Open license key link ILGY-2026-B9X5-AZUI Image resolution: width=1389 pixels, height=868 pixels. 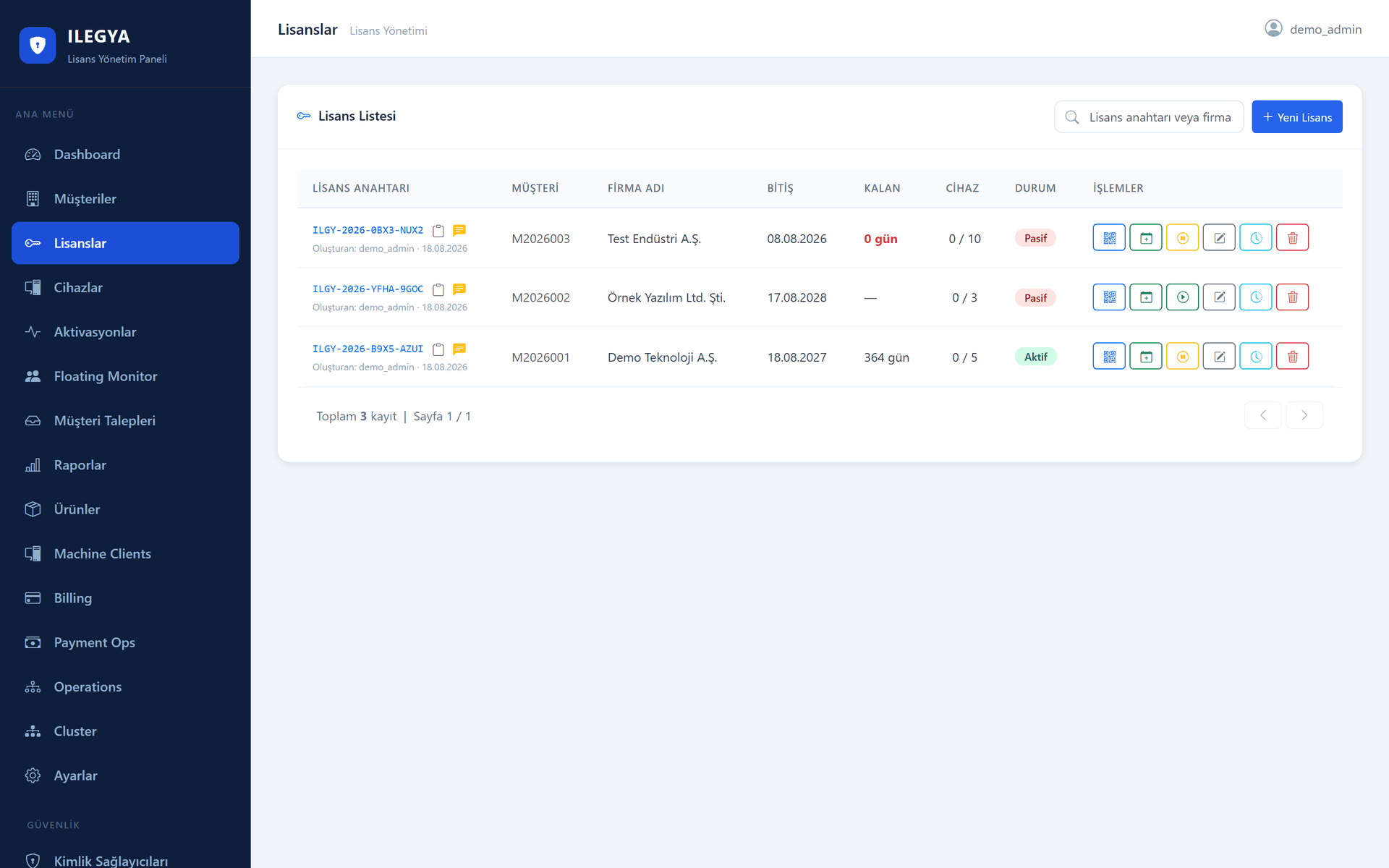coord(368,349)
